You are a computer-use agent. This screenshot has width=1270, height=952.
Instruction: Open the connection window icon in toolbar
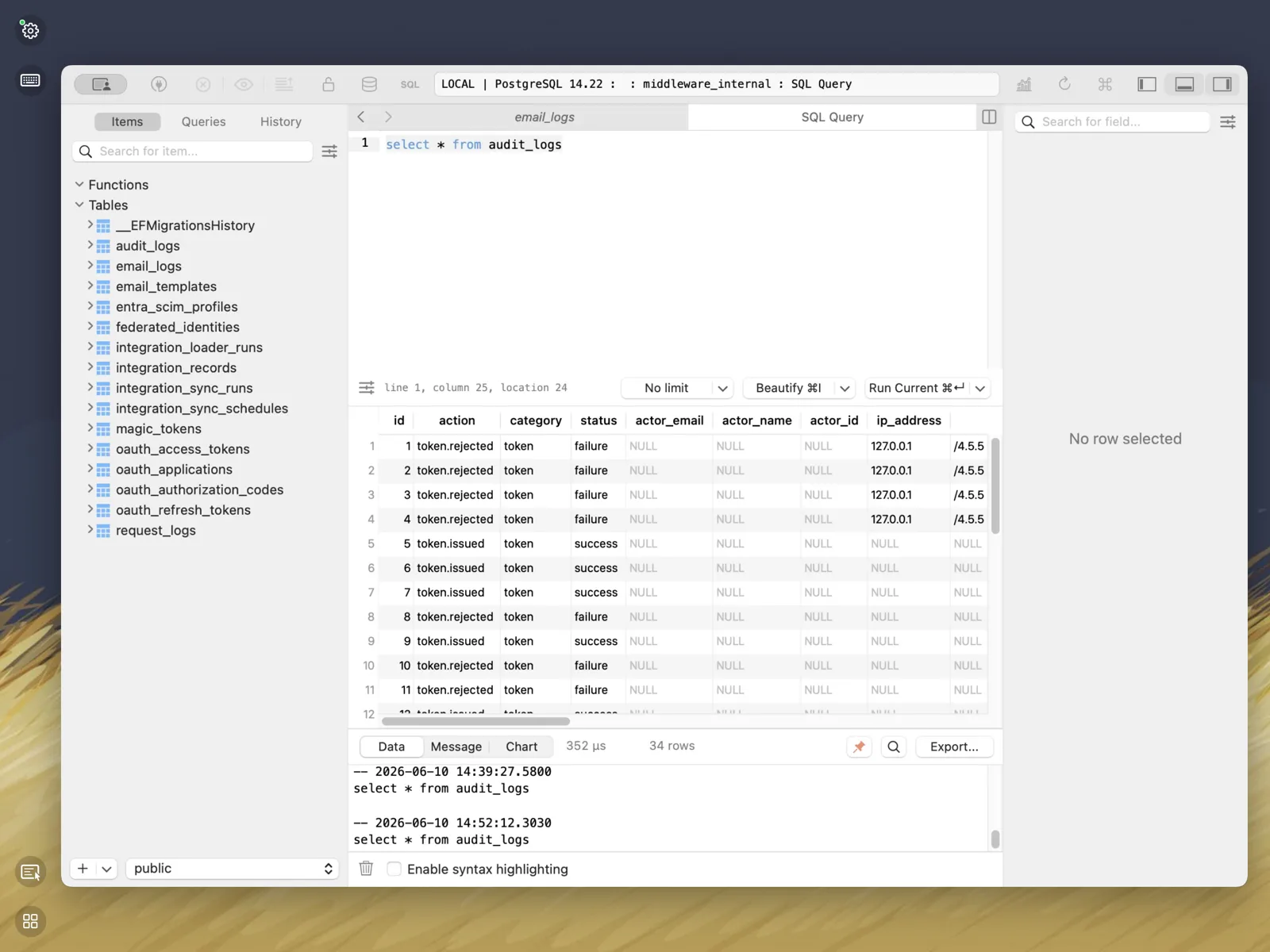[x=101, y=84]
